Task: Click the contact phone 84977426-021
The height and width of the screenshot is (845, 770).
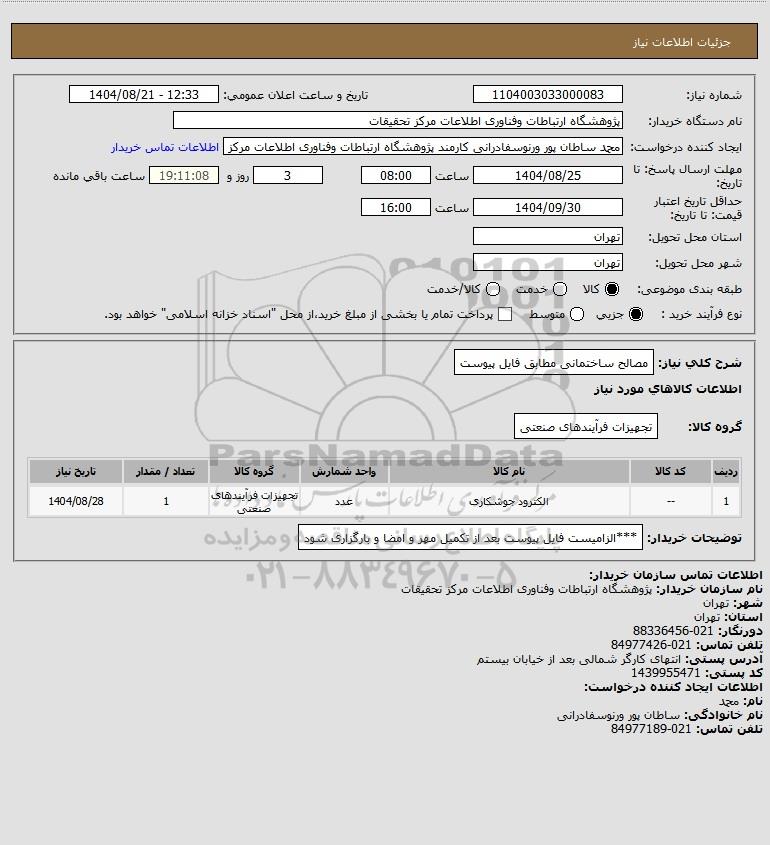Action: coord(650,645)
